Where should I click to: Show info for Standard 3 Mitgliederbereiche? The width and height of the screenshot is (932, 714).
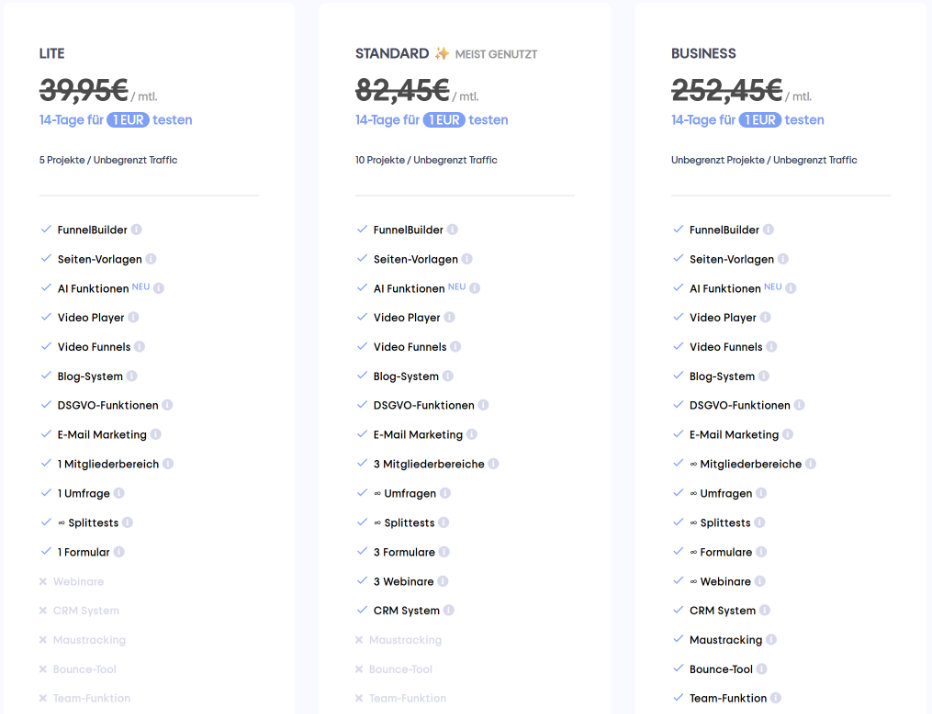[x=493, y=464]
